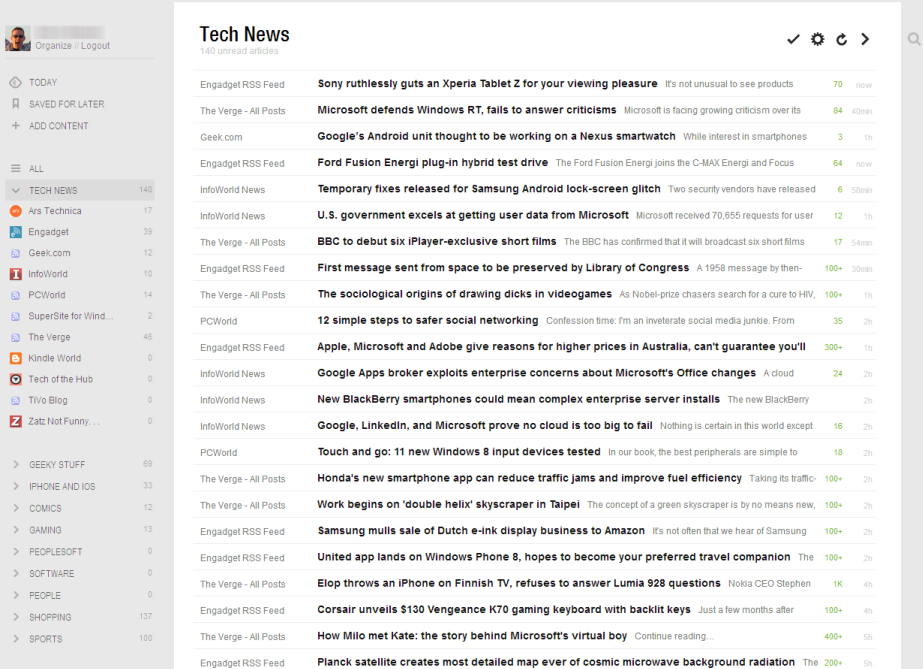Select InfoWorld feed name in sidebar
Image resolution: width=923 pixels, height=669 pixels.
pyautogui.click(x=48, y=274)
